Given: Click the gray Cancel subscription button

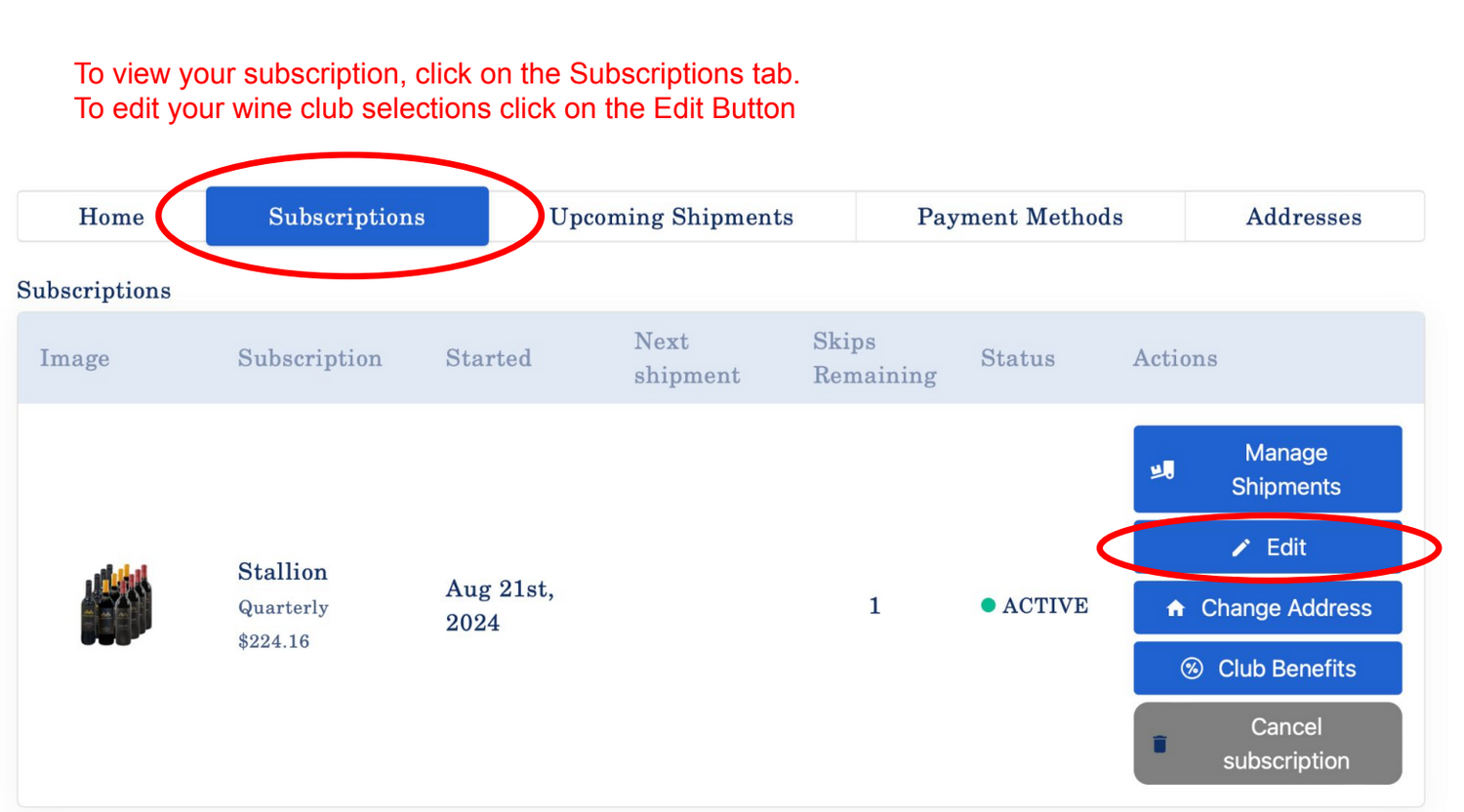Looking at the screenshot, I should click(1267, 744).
